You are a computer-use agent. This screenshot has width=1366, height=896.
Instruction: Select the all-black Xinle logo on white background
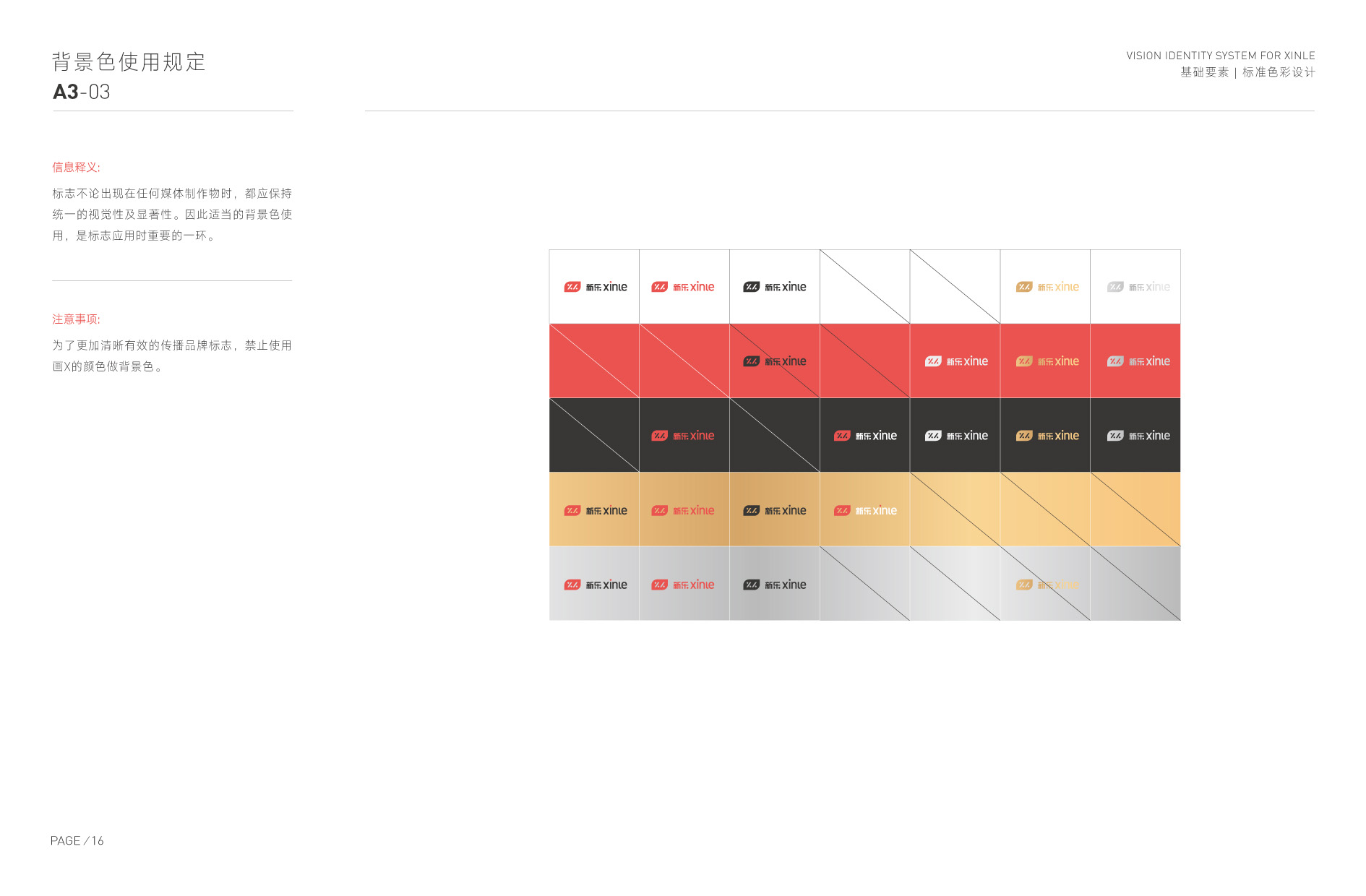(x=775, y=287)
